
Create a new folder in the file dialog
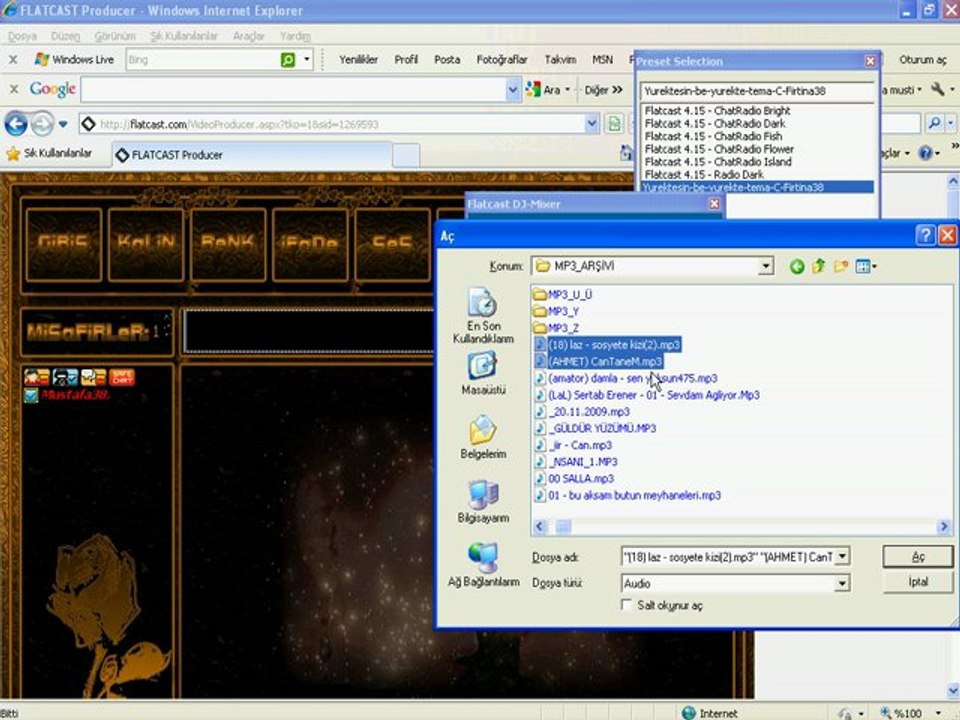pyautogui.click(x=841, y=266)
